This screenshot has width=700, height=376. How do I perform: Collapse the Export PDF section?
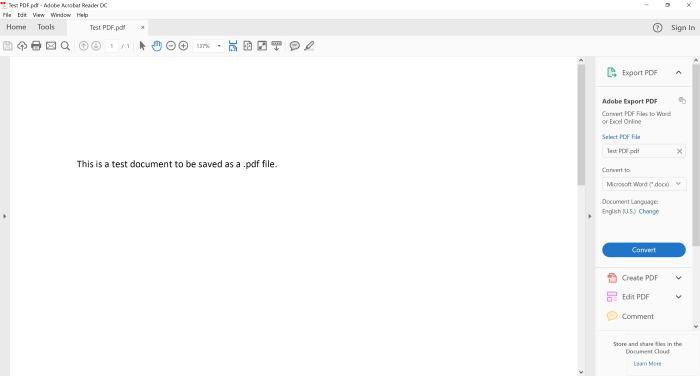coord(679,72)
